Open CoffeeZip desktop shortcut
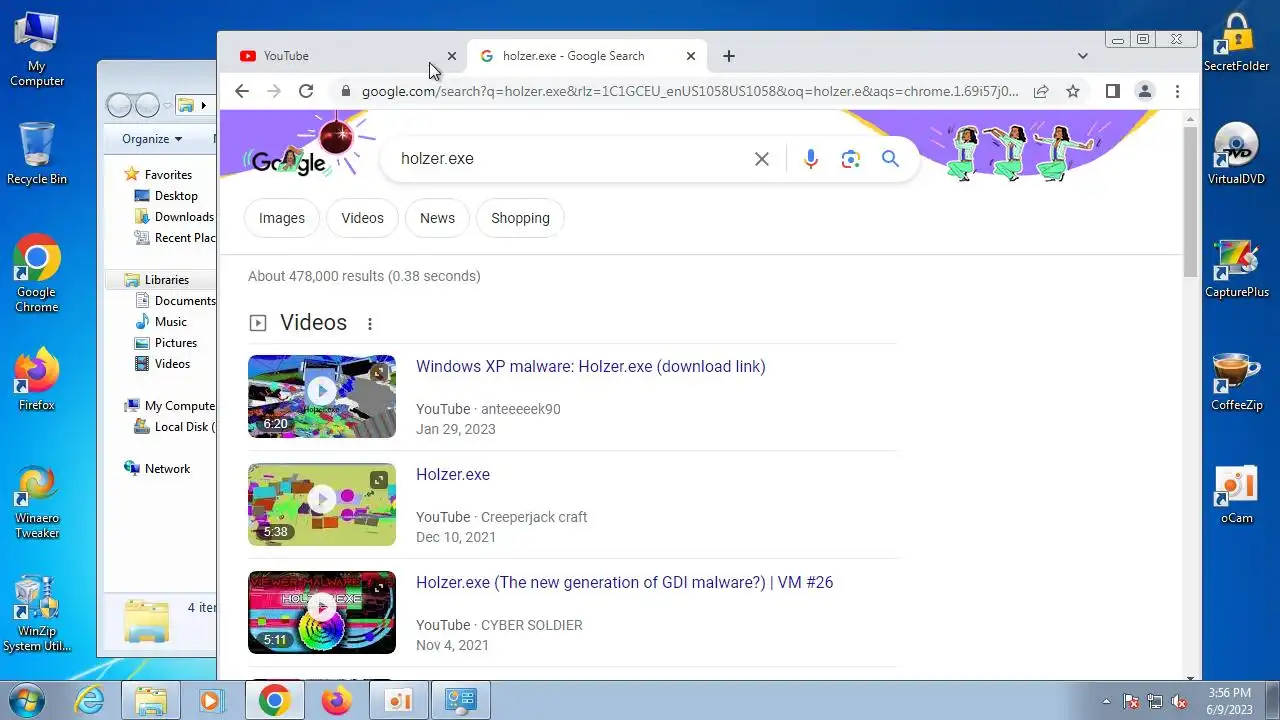Screen dimensions: 1280x720 point(1237,381)
